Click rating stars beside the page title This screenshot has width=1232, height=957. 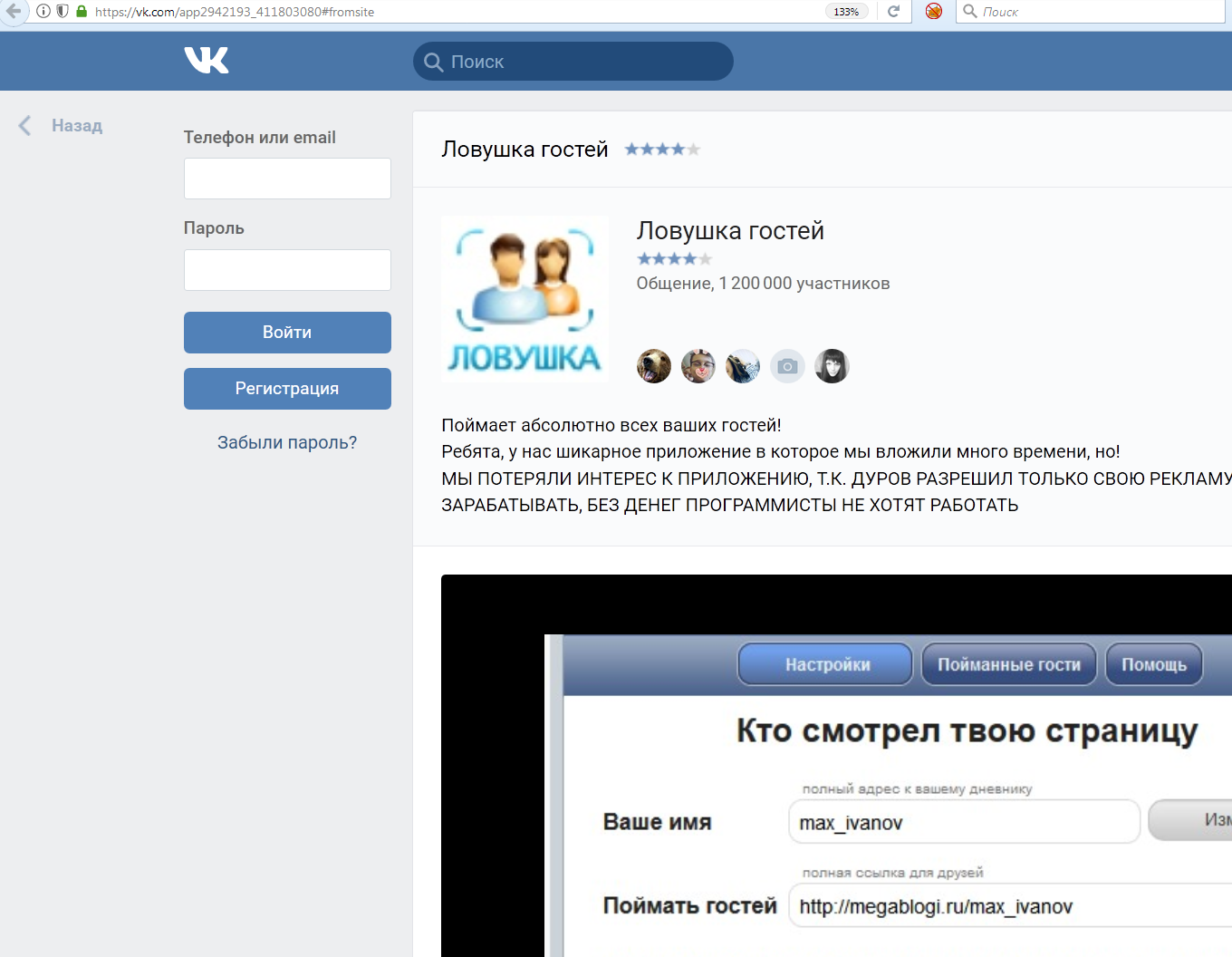pyautogui.click(x=662, y=150)
